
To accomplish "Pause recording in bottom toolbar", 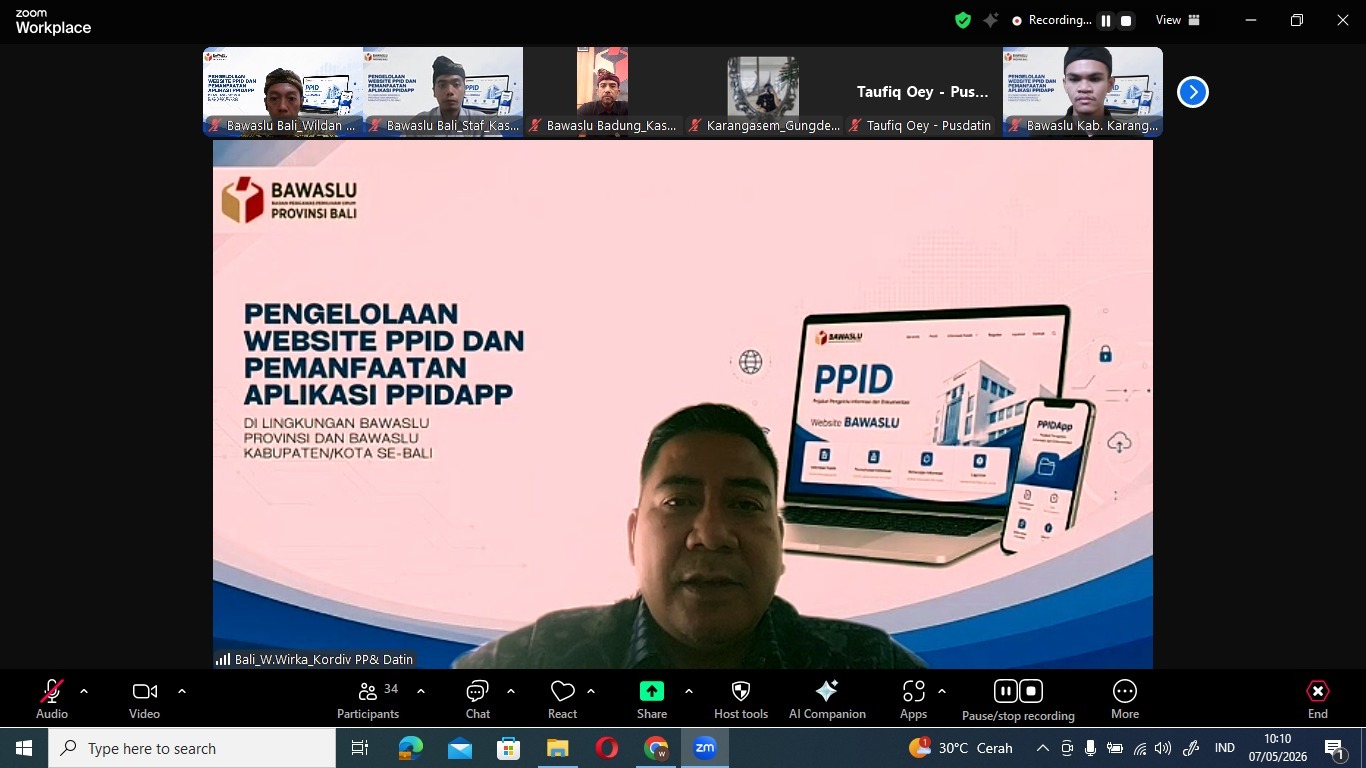I will click(x=1005, y=691).
